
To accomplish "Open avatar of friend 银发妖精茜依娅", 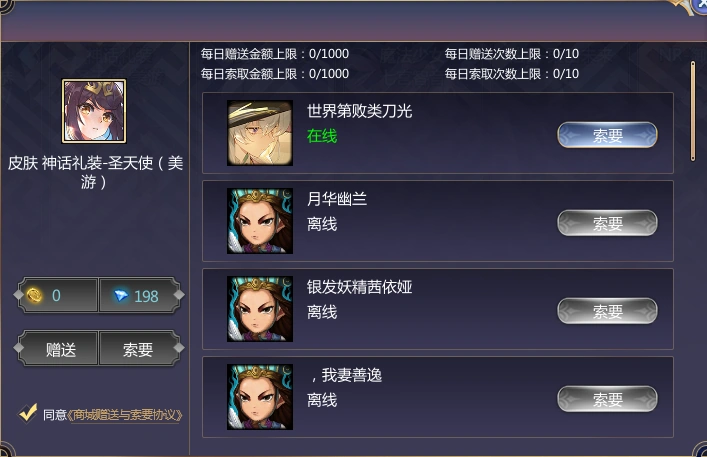I will [260, 309].
